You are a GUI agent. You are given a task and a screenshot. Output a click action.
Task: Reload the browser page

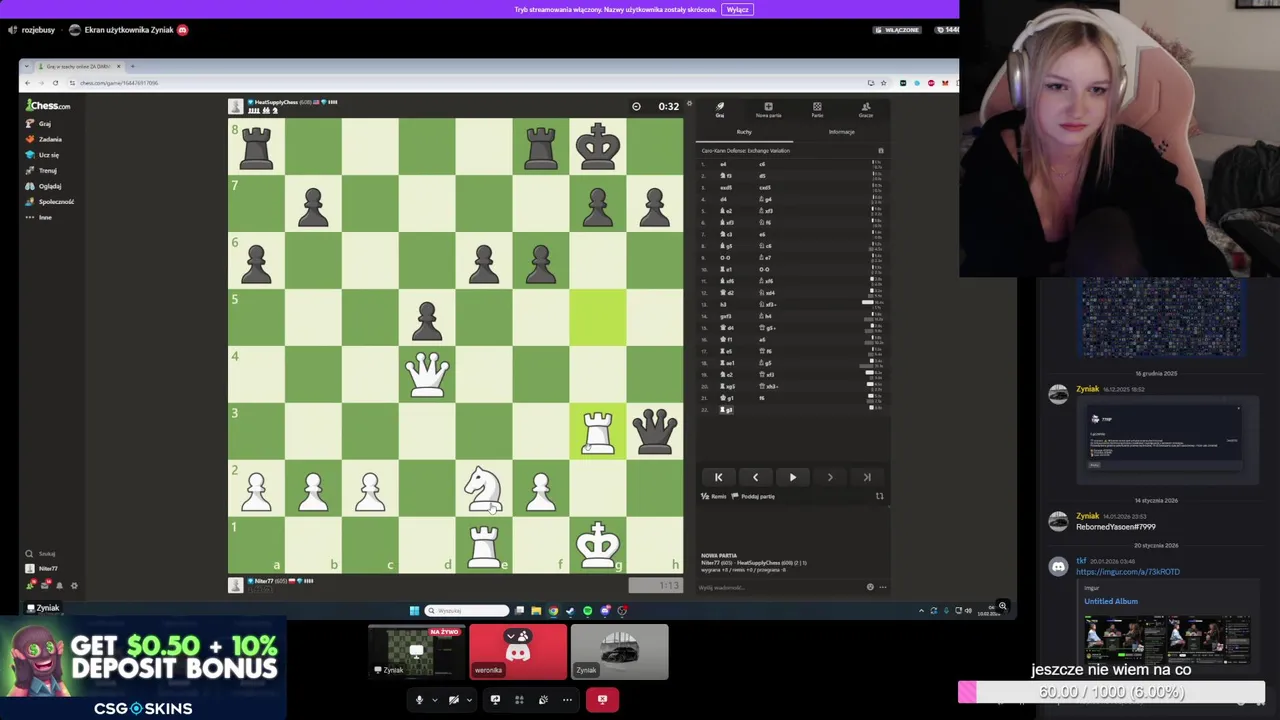coord(55,83)
